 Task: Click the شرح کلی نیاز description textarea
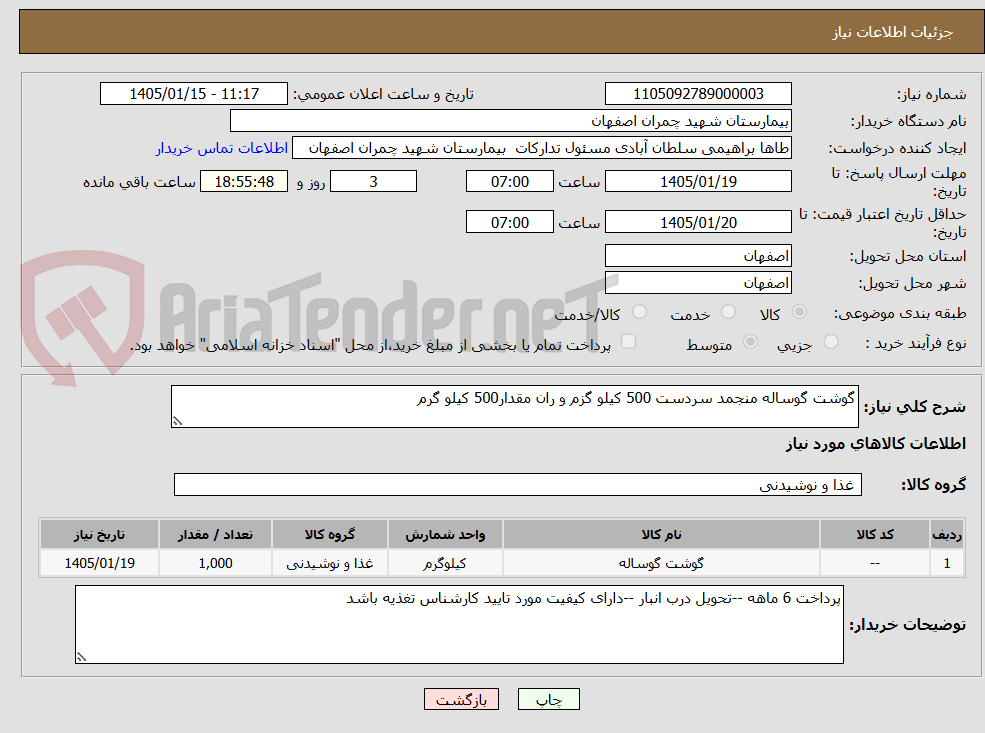[514, 406]
